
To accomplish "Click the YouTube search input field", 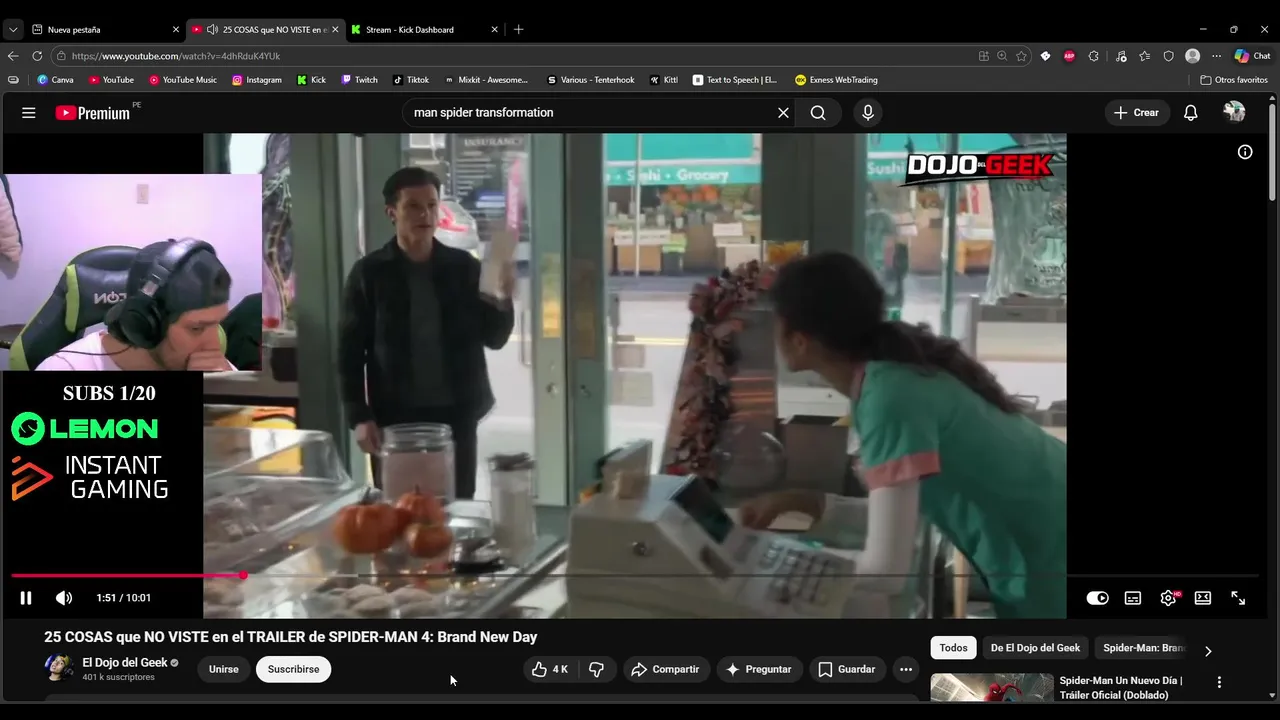I will tap(590, 113).
